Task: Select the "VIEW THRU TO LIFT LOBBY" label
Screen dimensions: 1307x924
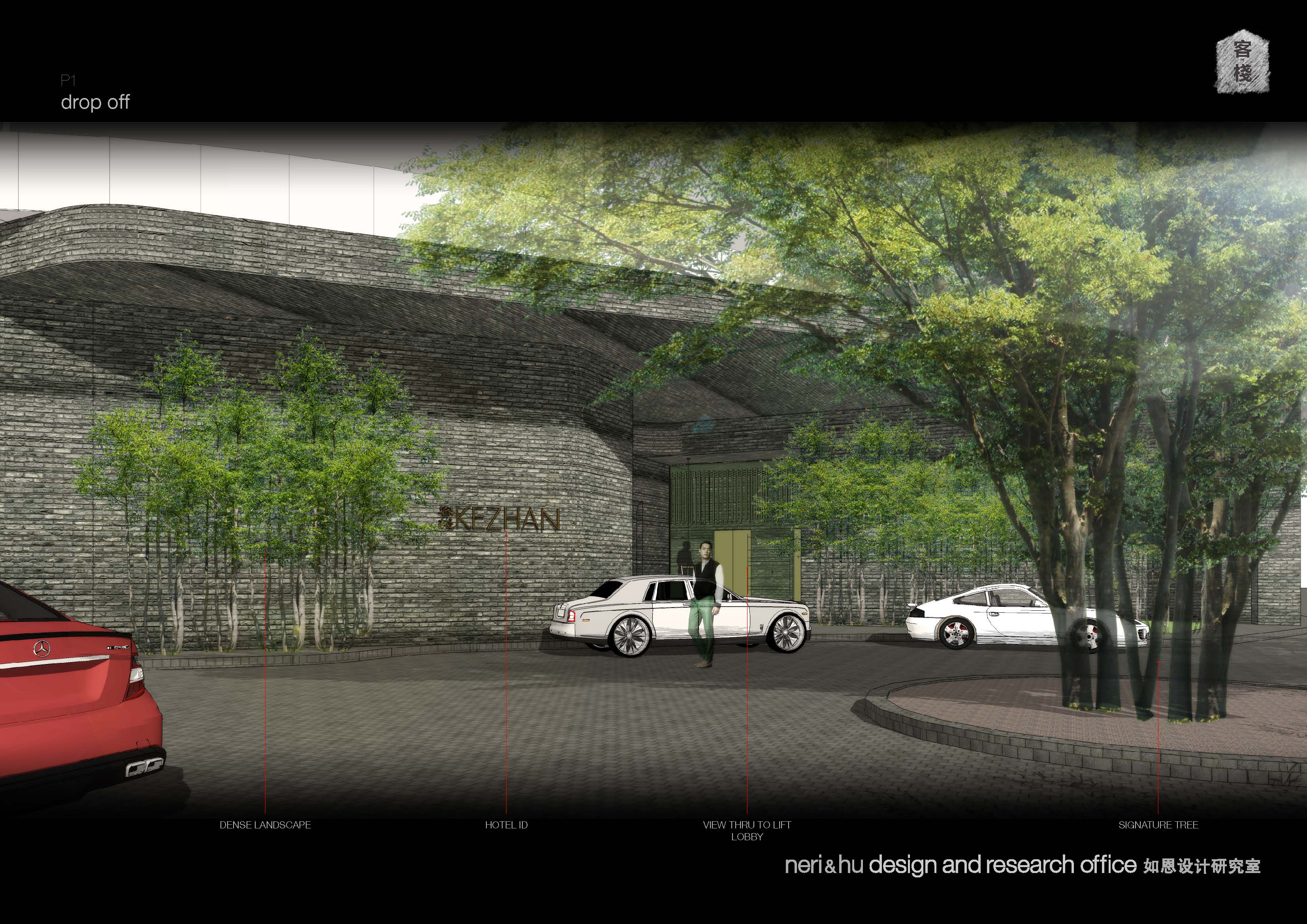Action: coord(747,831)
